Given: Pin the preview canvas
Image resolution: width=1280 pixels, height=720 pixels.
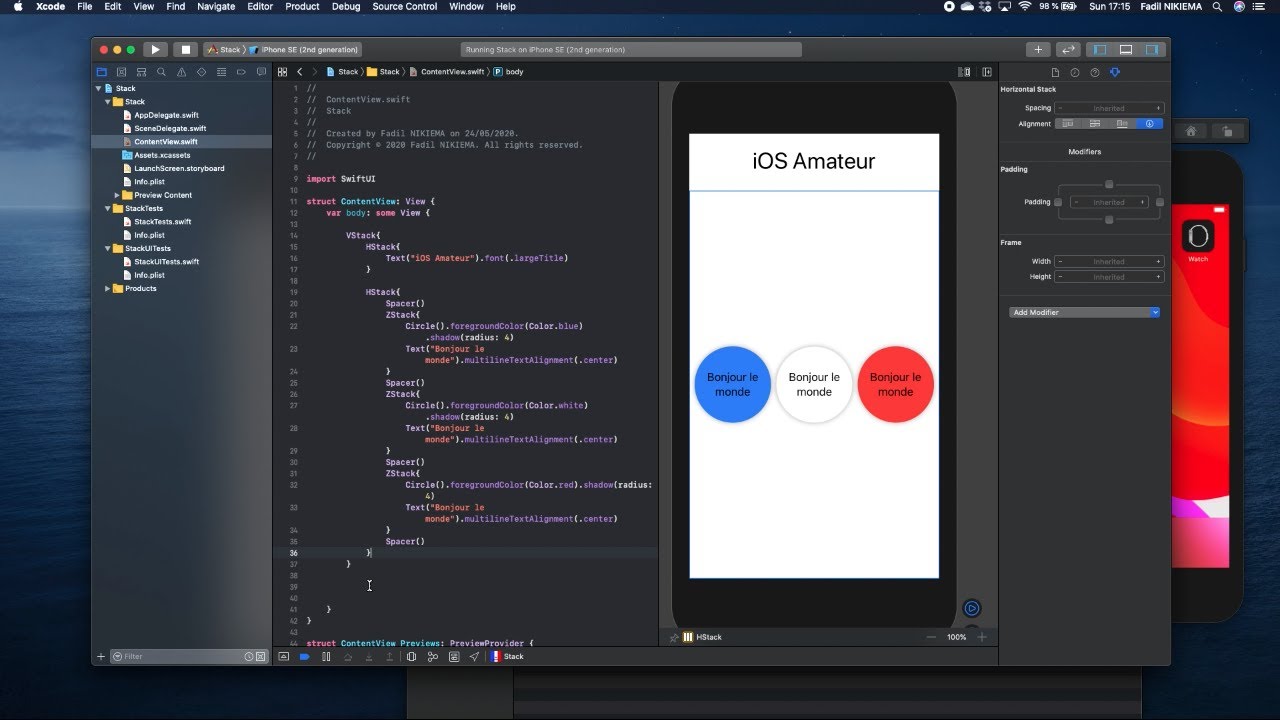Looking at the screenshot, I should coord(674,637).
